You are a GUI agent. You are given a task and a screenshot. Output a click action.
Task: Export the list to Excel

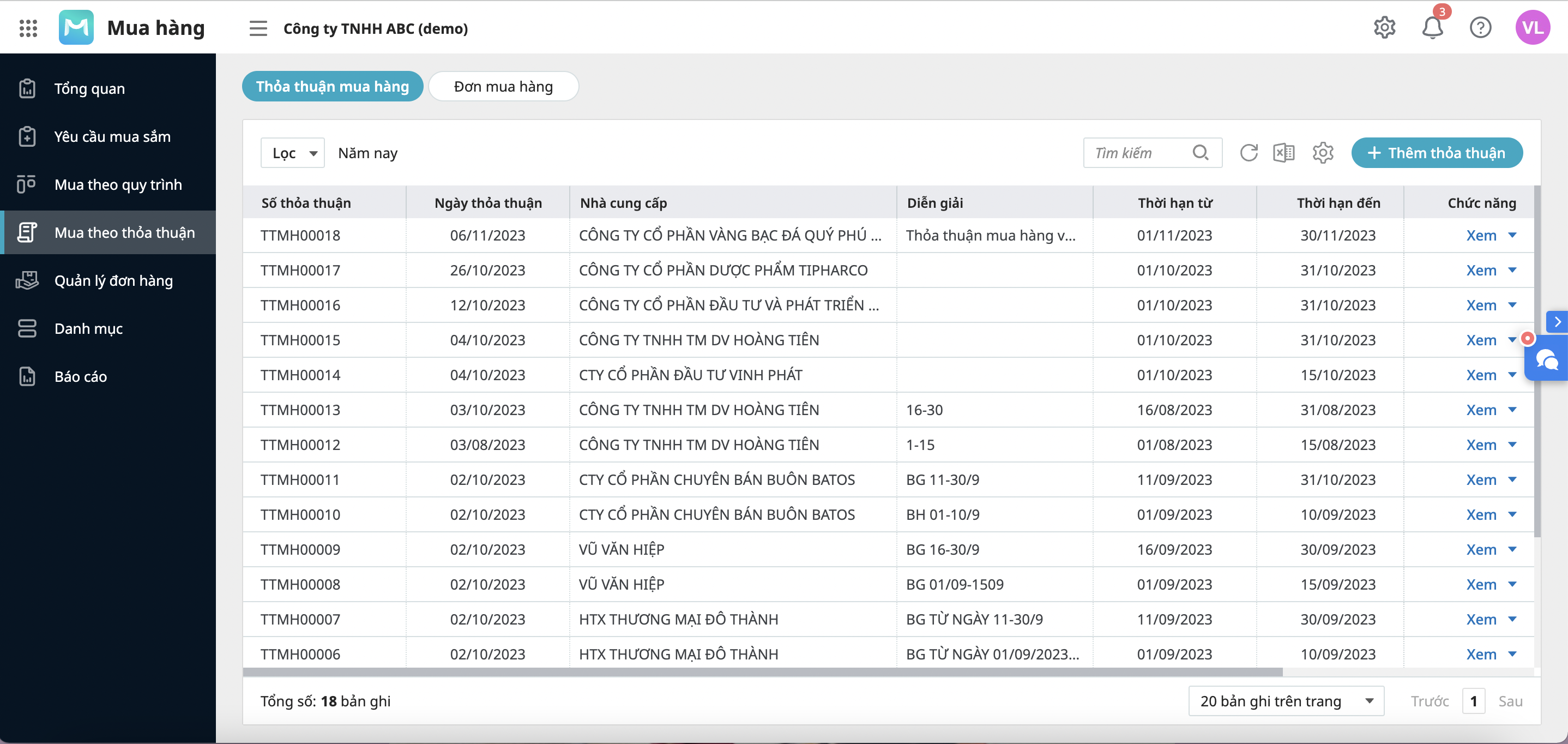[x=1284, y=152]
